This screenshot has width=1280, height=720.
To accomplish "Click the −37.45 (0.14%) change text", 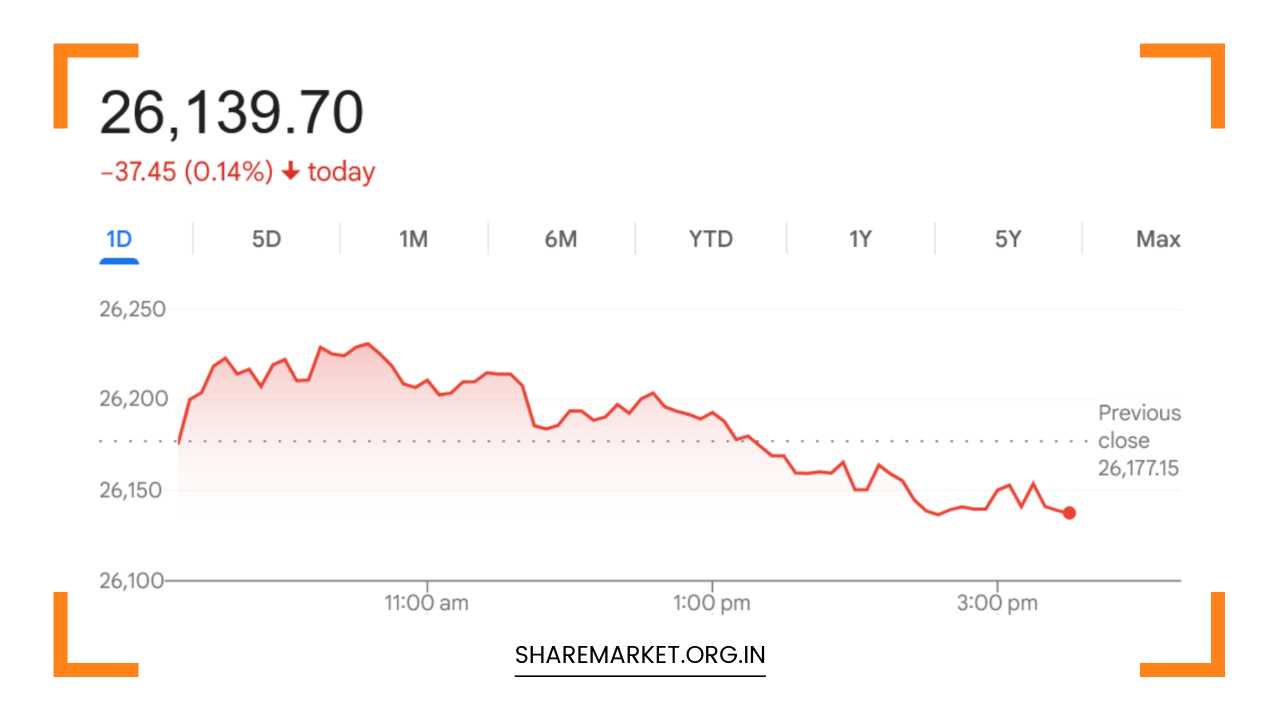I will tap(186, 172).
